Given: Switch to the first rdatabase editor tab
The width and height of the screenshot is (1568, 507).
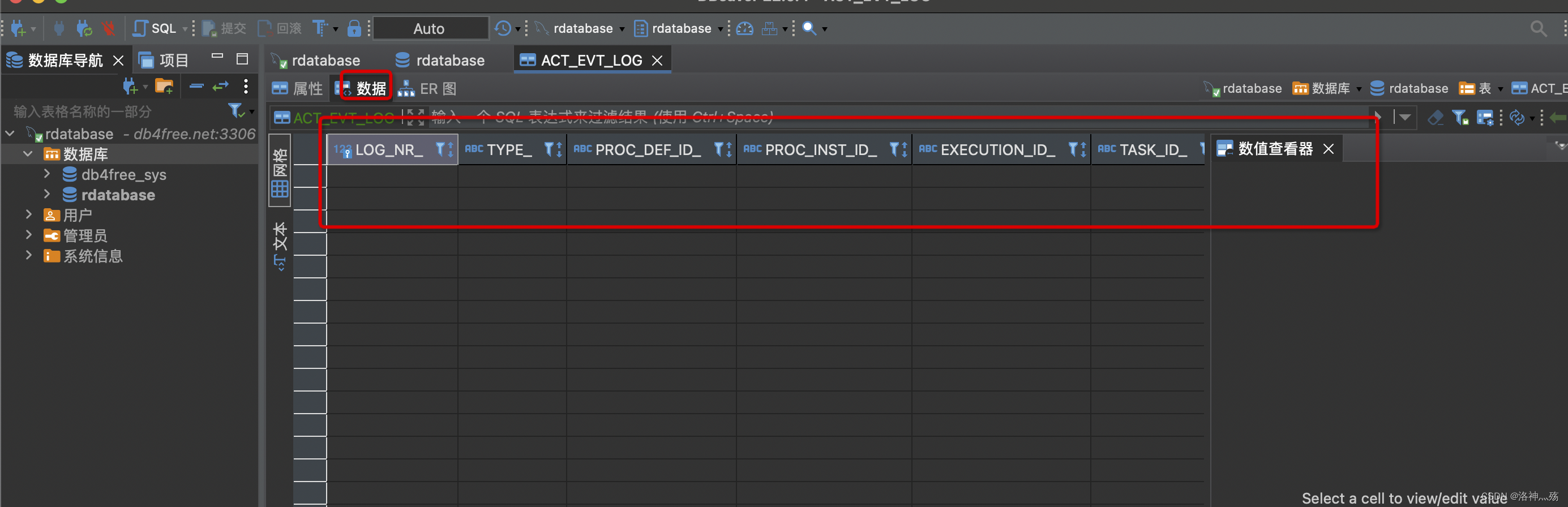Looking at the screenshot, I should click(x=316, y=60).
